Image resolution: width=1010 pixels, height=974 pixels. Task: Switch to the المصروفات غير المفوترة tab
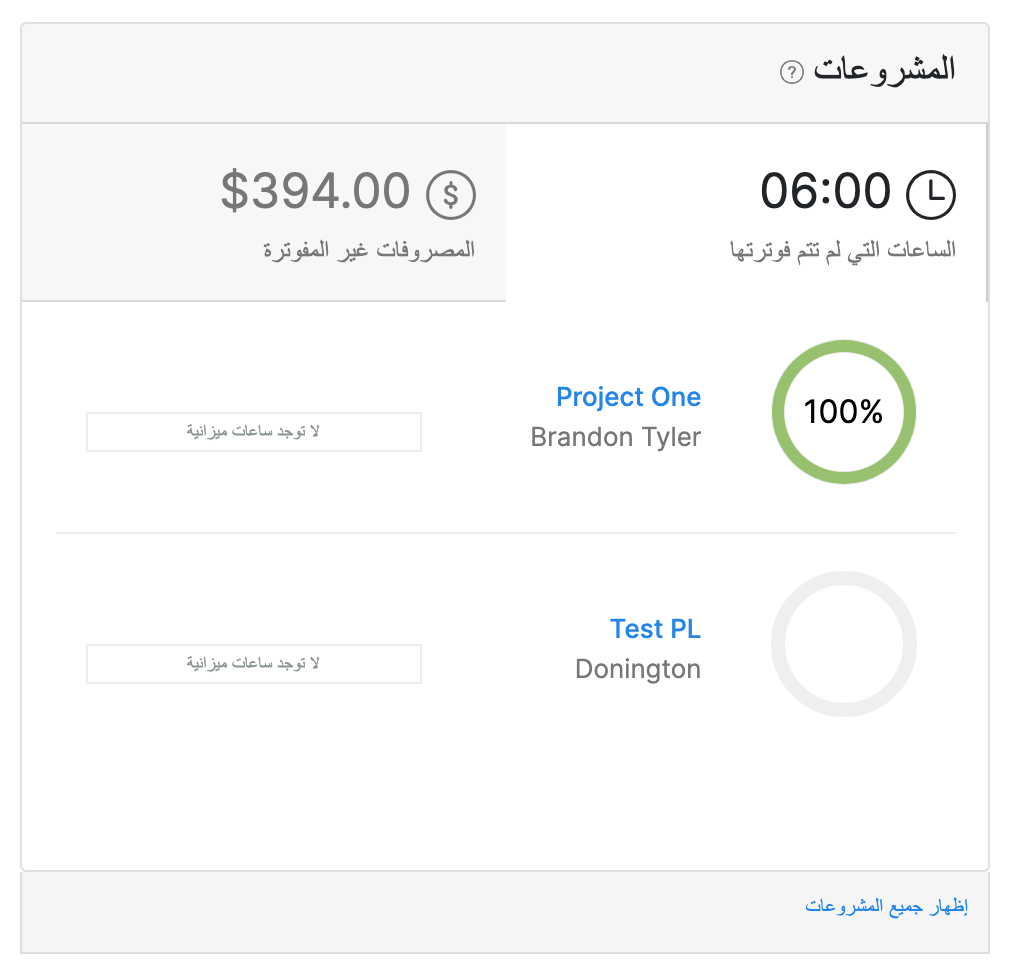369,249
